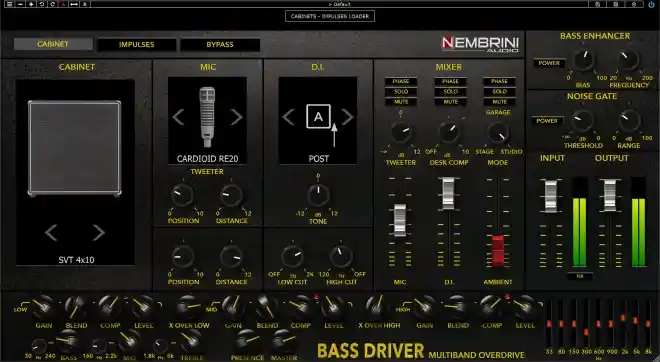The width and height of the screenshot is (660, 362).
Task: Click the TREBLE tone knob
Action: click(x=192, y=341)
